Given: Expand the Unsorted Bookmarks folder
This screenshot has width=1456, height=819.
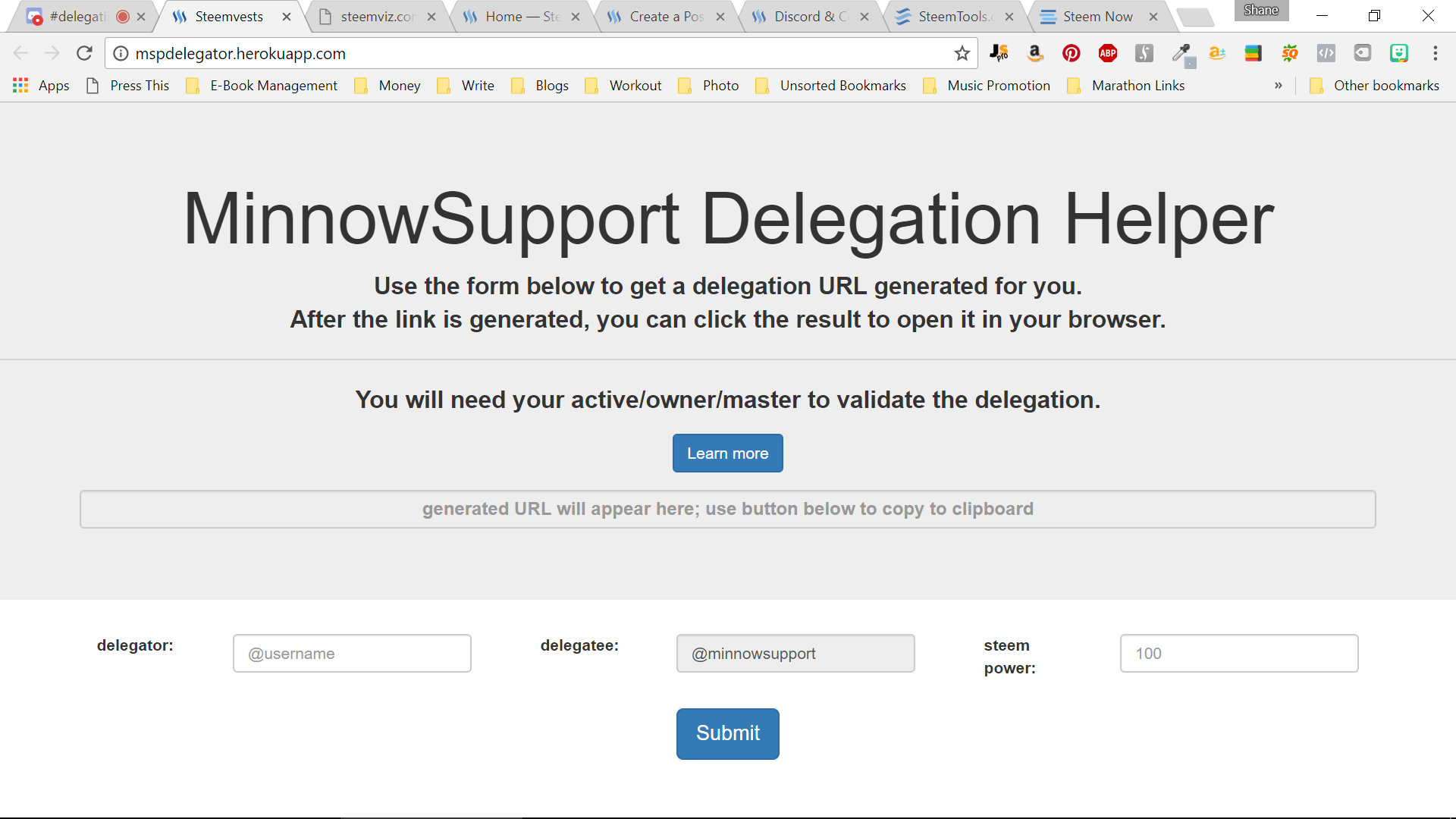Looking at the screenshot, I should (x=831, y=86).
